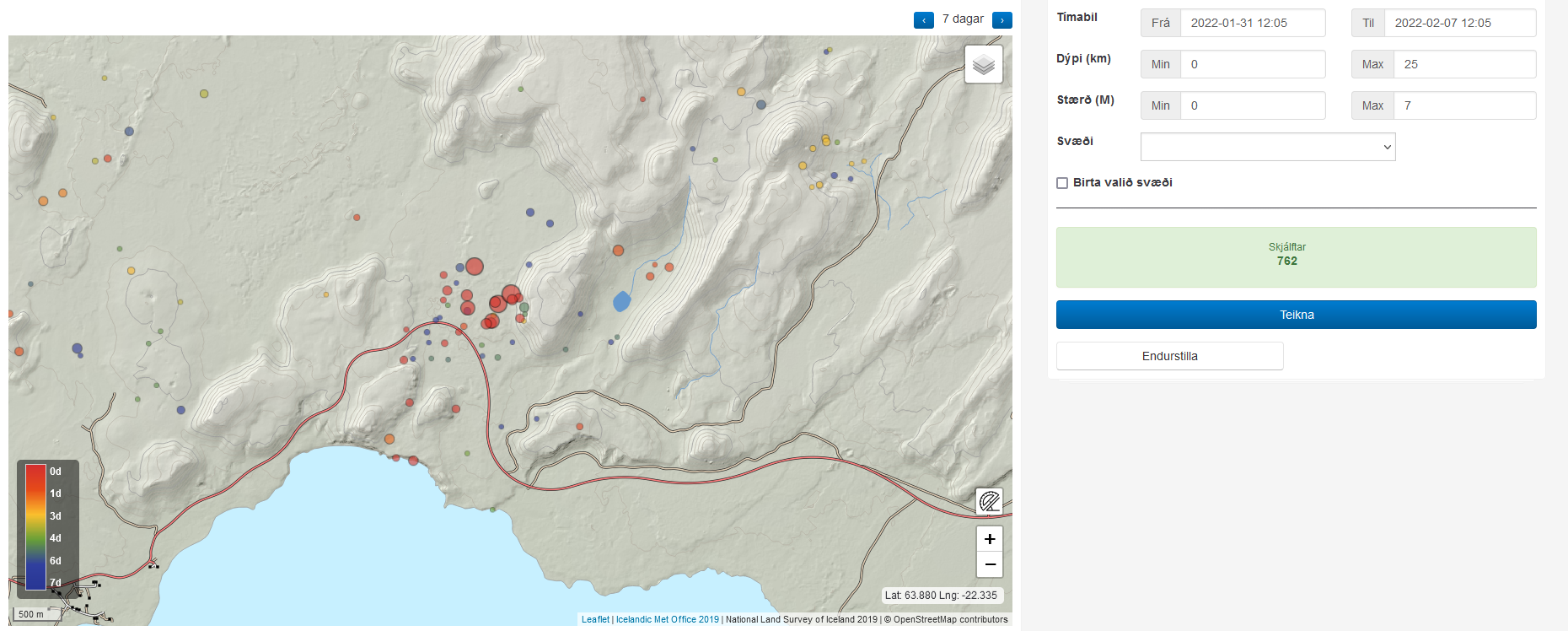Enable the Birta valið svæði checkbox
This screenshot has width=1568, height=631.
coord(1062,183)
